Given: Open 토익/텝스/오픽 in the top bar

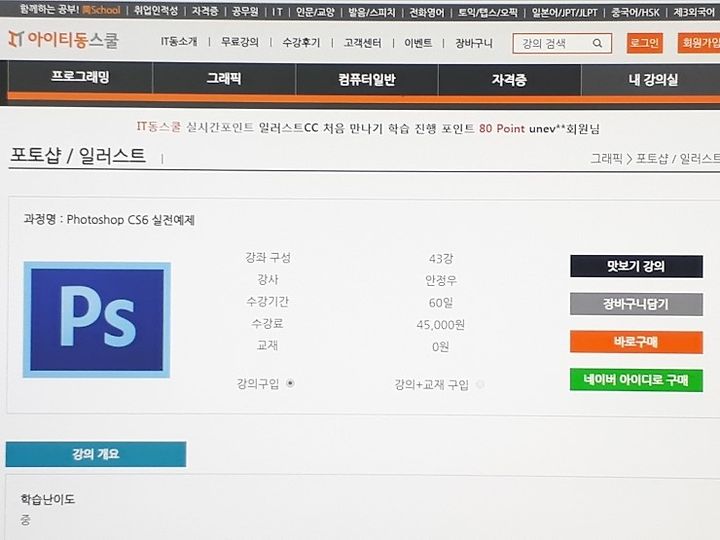Looking at the screenshot, I should 488,12.
